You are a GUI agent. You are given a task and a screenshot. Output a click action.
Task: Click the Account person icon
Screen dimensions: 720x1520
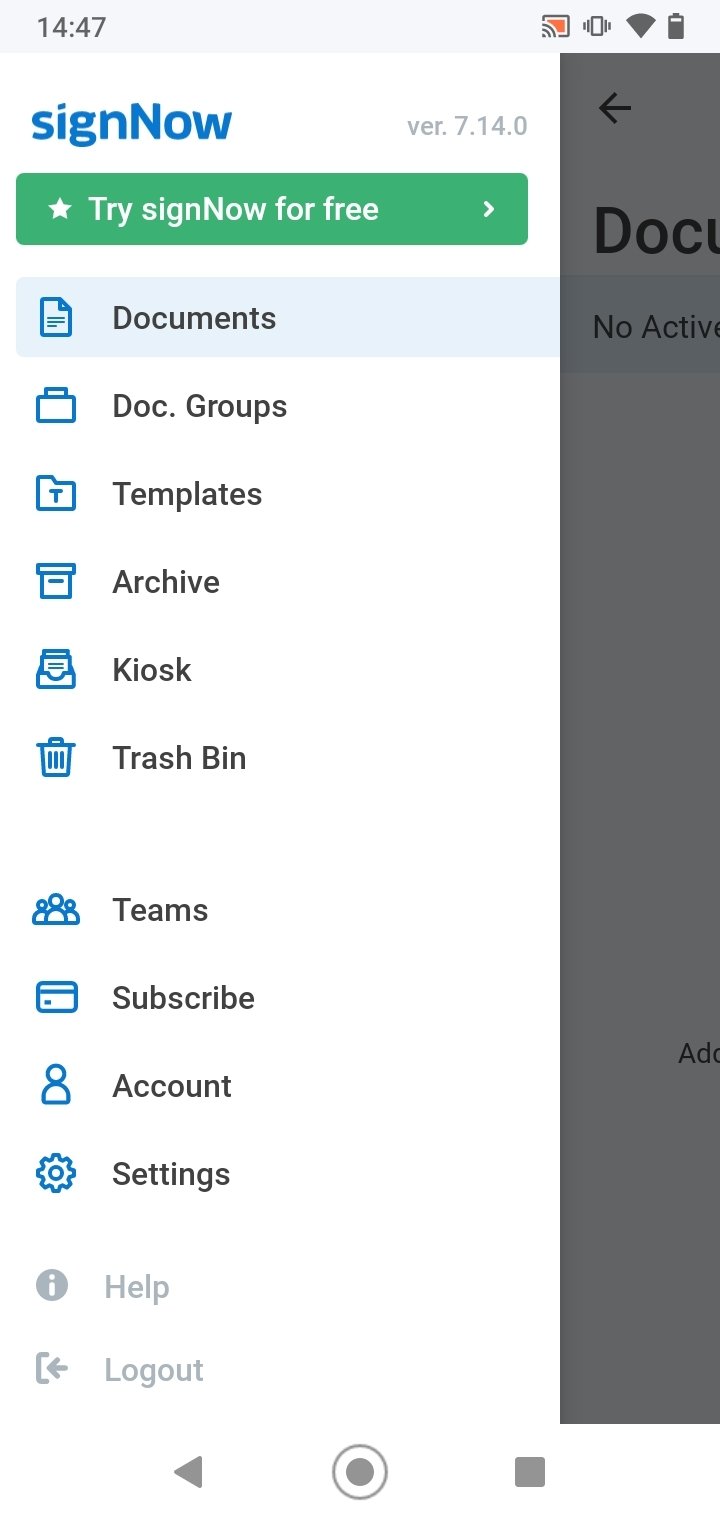point(56,1086)
